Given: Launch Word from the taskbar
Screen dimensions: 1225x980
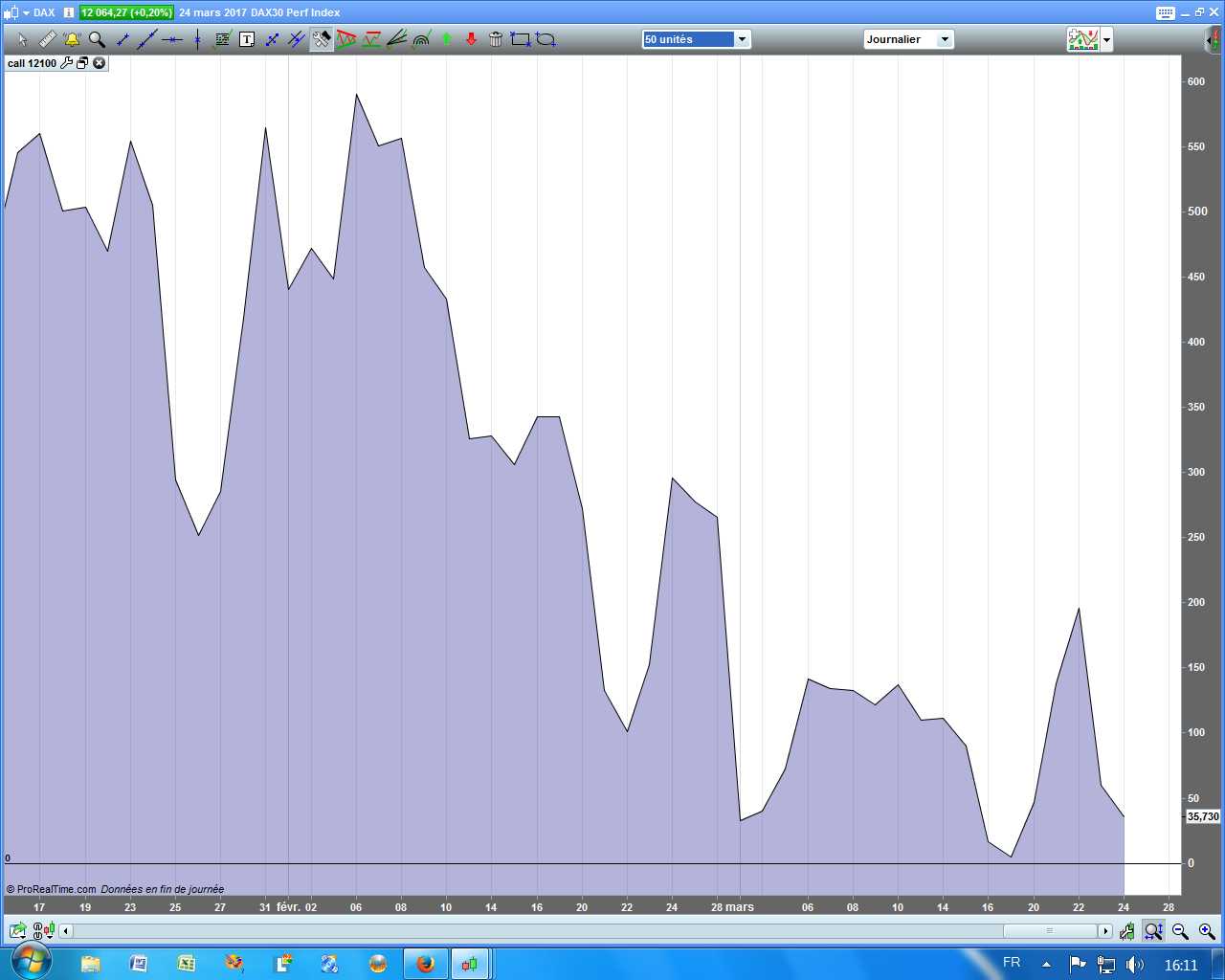Looking at the screenshot, I should tap(139, 964).
